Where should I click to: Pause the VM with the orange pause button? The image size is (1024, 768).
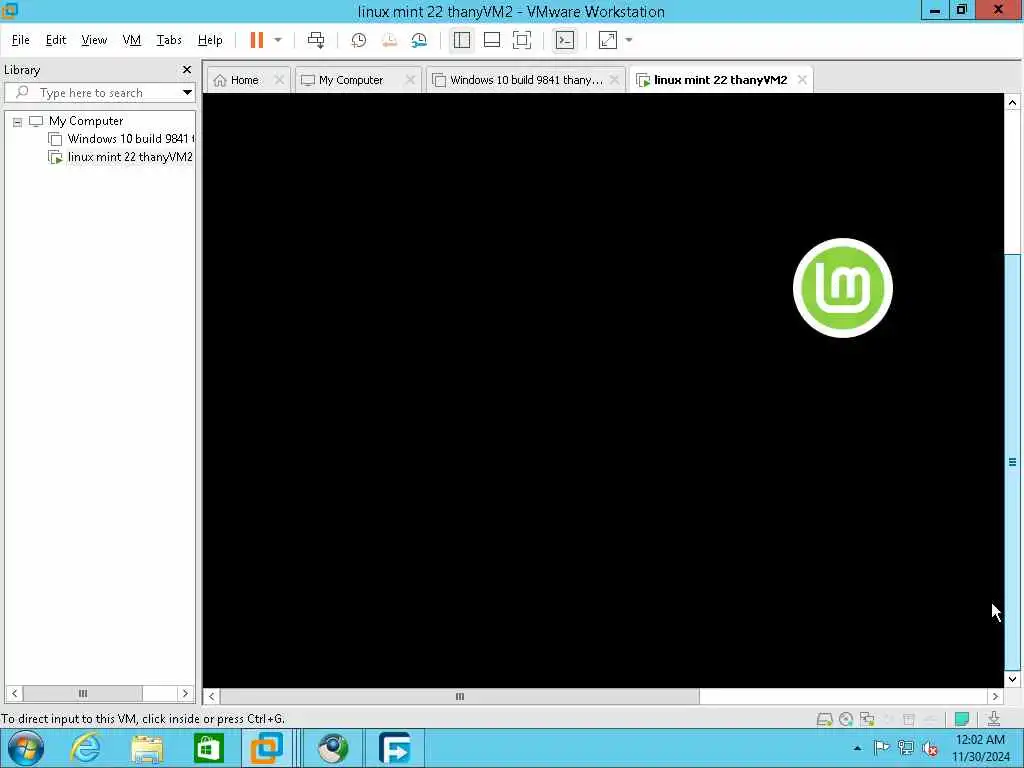tap(257, 40)
